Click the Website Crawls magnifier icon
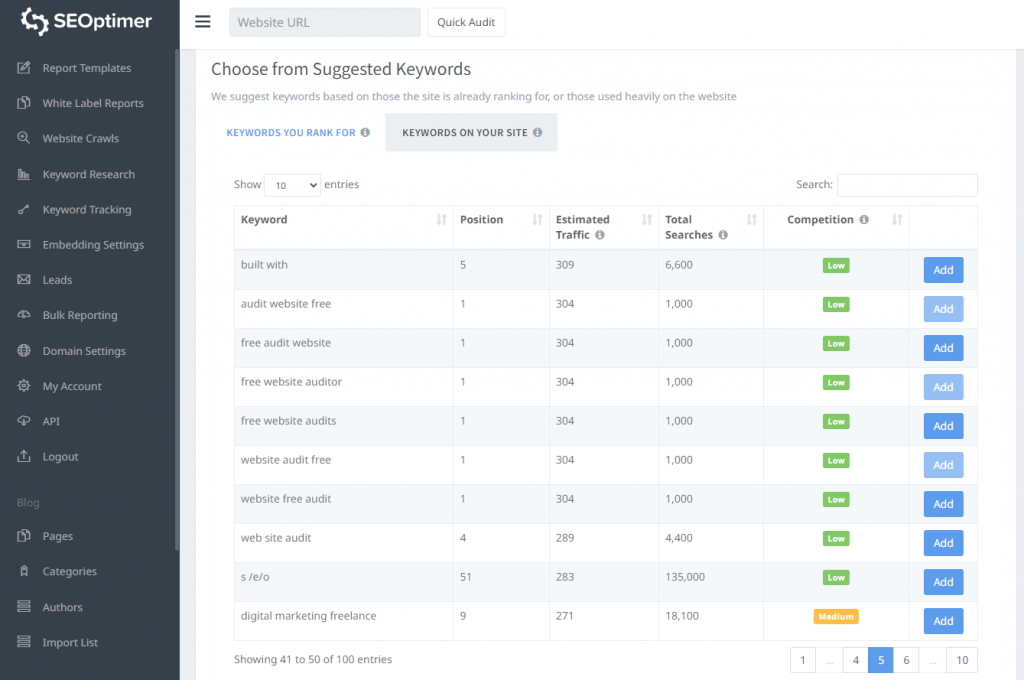1024x680 pixels. [24, 138]
